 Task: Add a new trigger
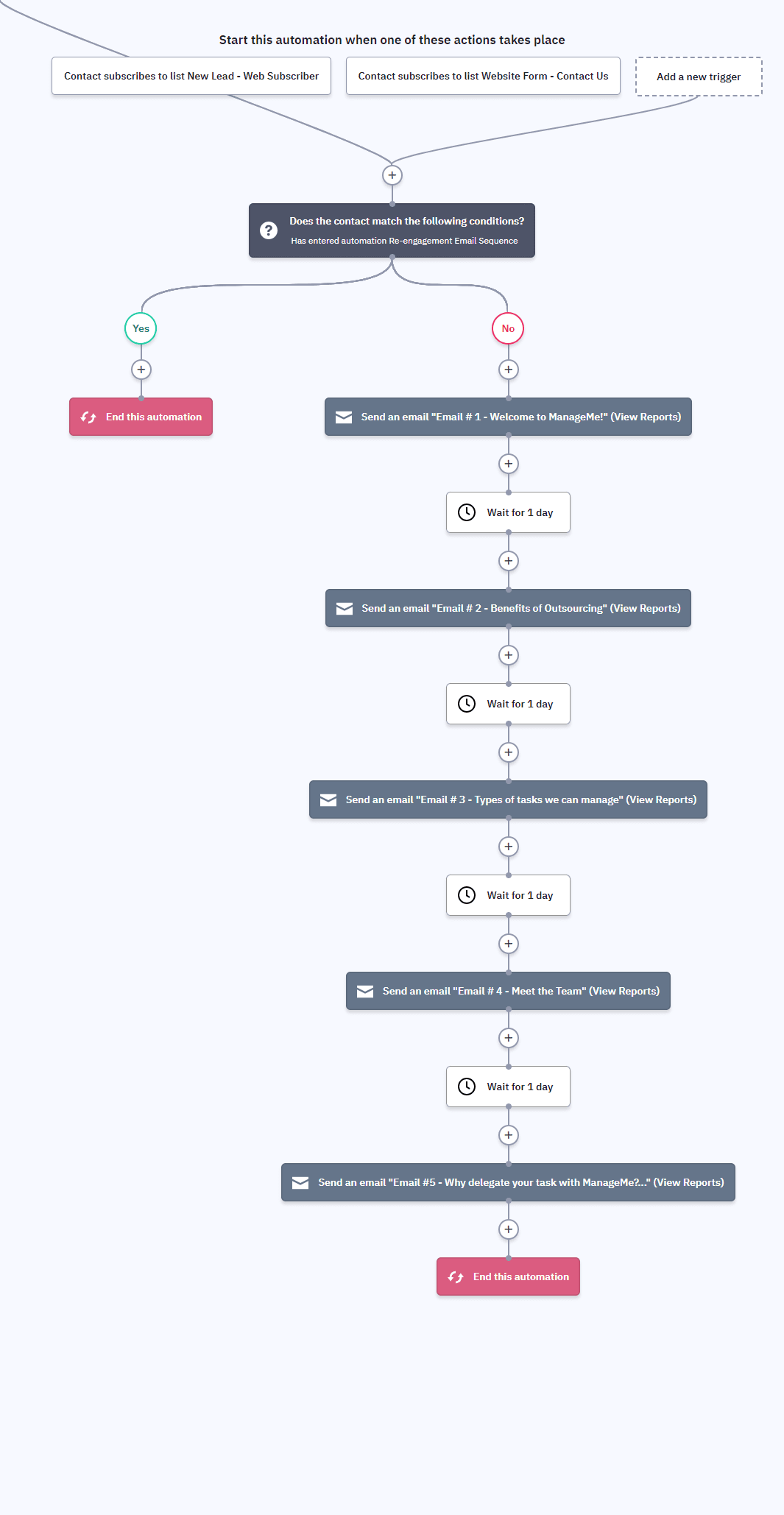(x=699, y=77)
